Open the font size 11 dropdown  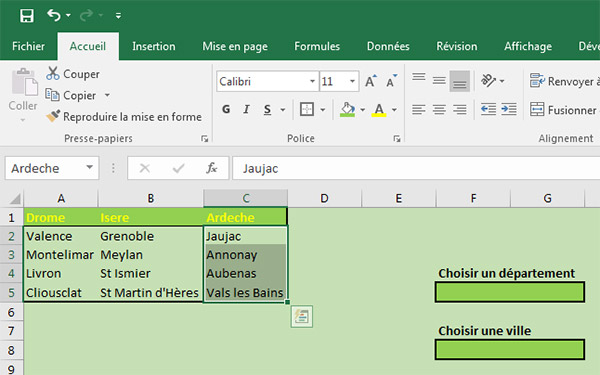(352, 81)
